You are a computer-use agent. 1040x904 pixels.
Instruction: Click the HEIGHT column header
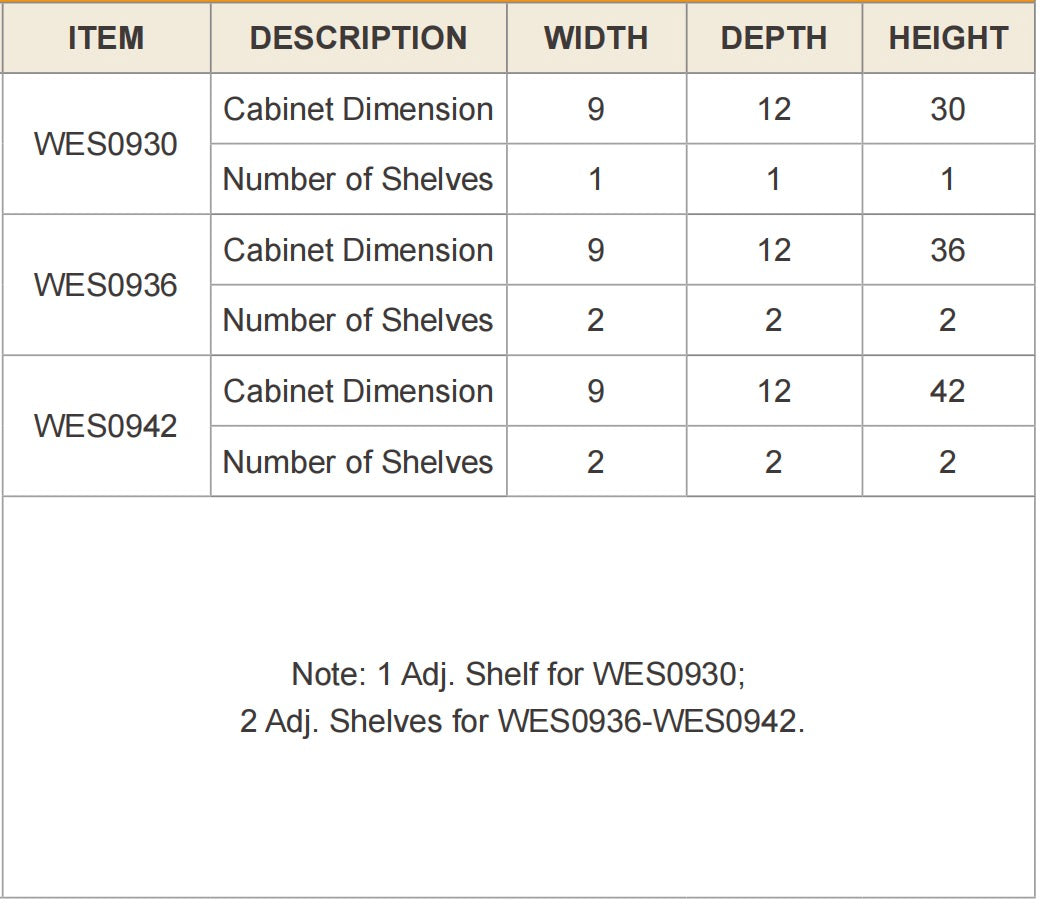[948, 38]
